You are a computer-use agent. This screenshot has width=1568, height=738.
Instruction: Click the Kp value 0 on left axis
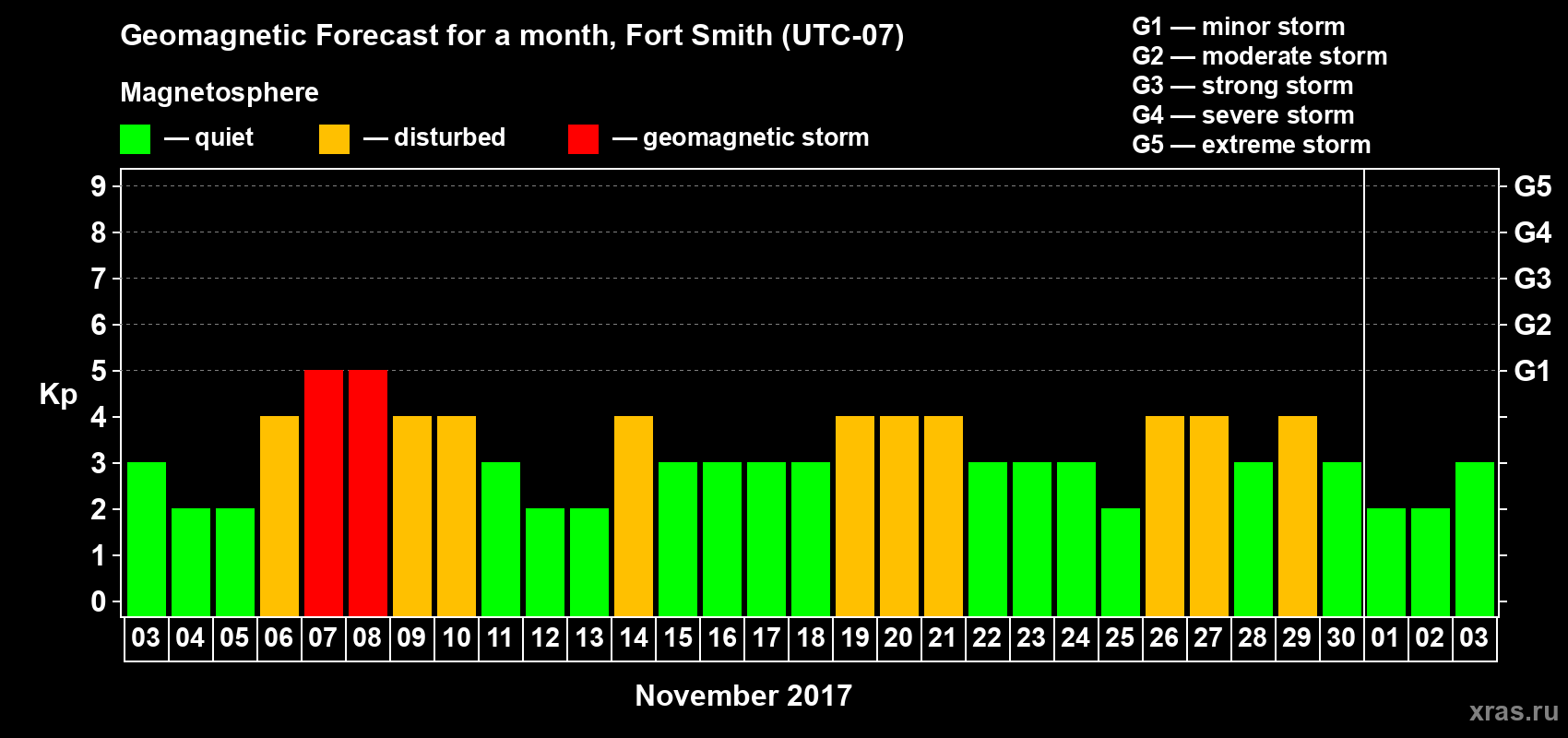pyautogui.click(x=99, y=601)
